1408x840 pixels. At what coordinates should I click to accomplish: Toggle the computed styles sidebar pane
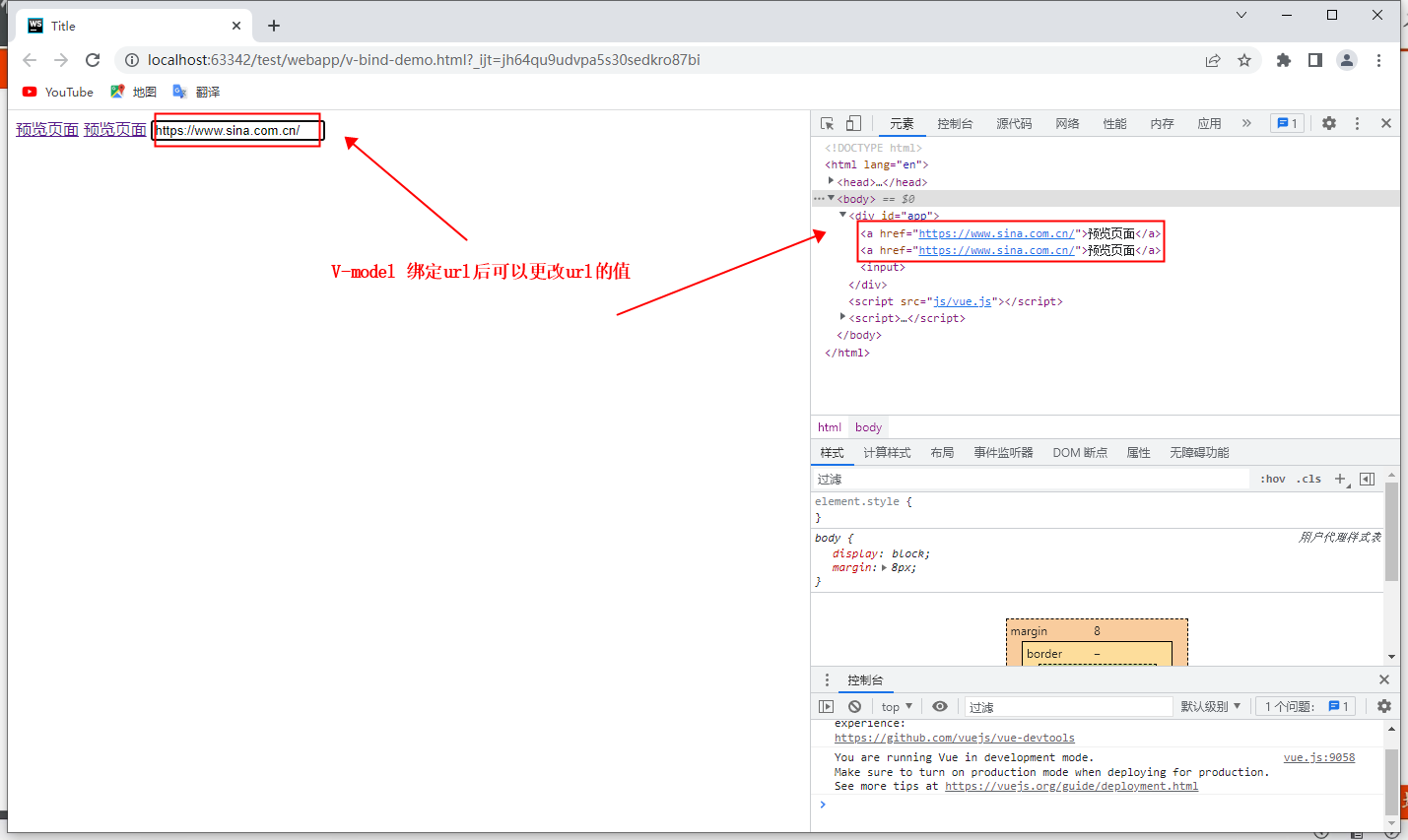[x=1367, y=479]
